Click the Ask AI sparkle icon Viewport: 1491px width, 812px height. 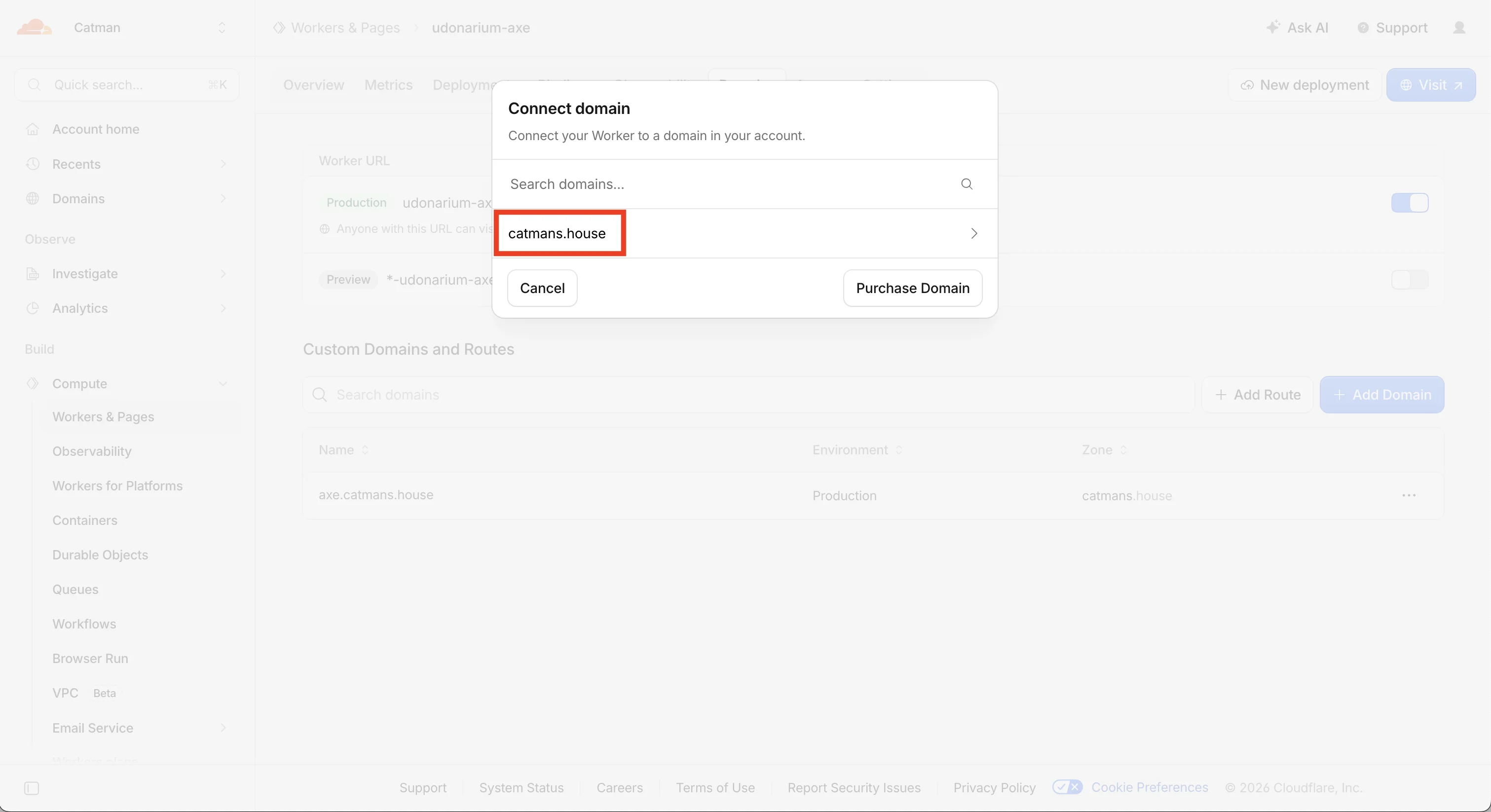pos(1273,27)
